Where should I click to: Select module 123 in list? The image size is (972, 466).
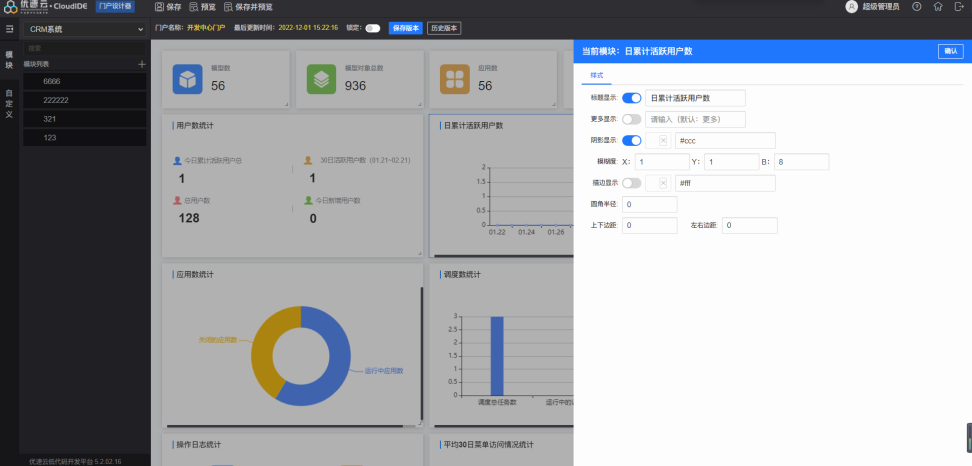click(85, 138)
